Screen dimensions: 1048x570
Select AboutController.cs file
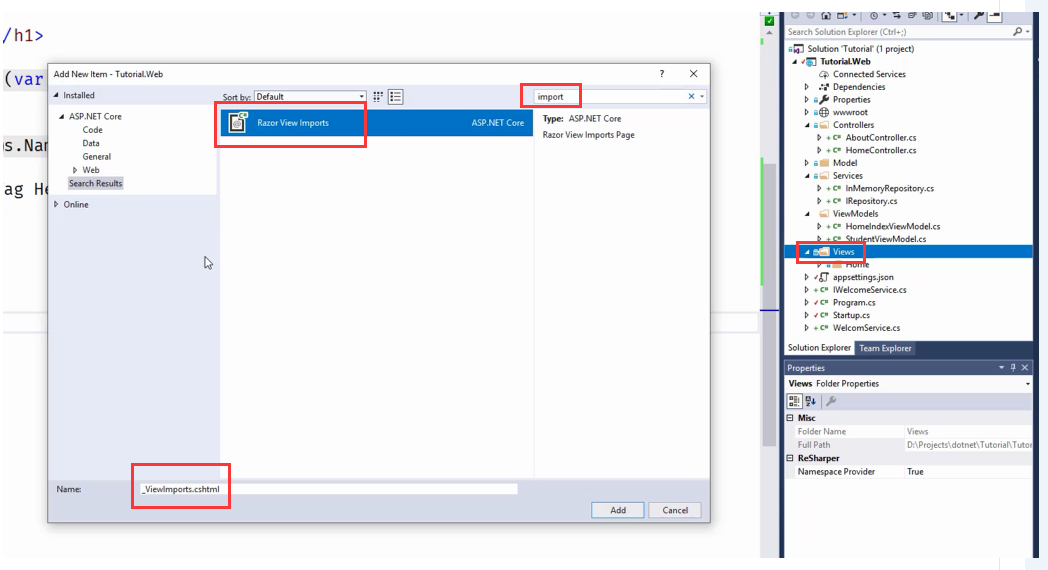point(881,138)
